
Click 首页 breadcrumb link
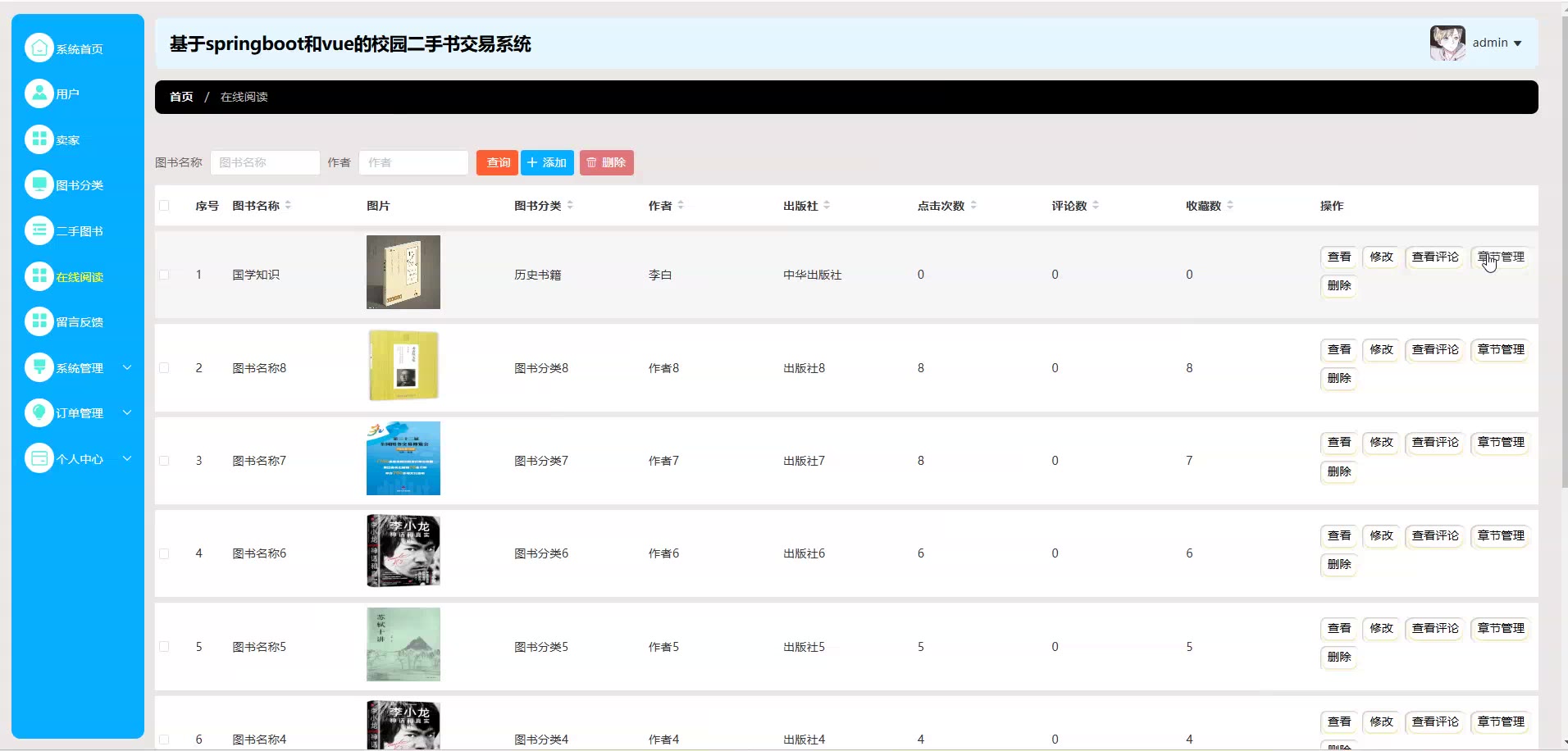point(181,97)
